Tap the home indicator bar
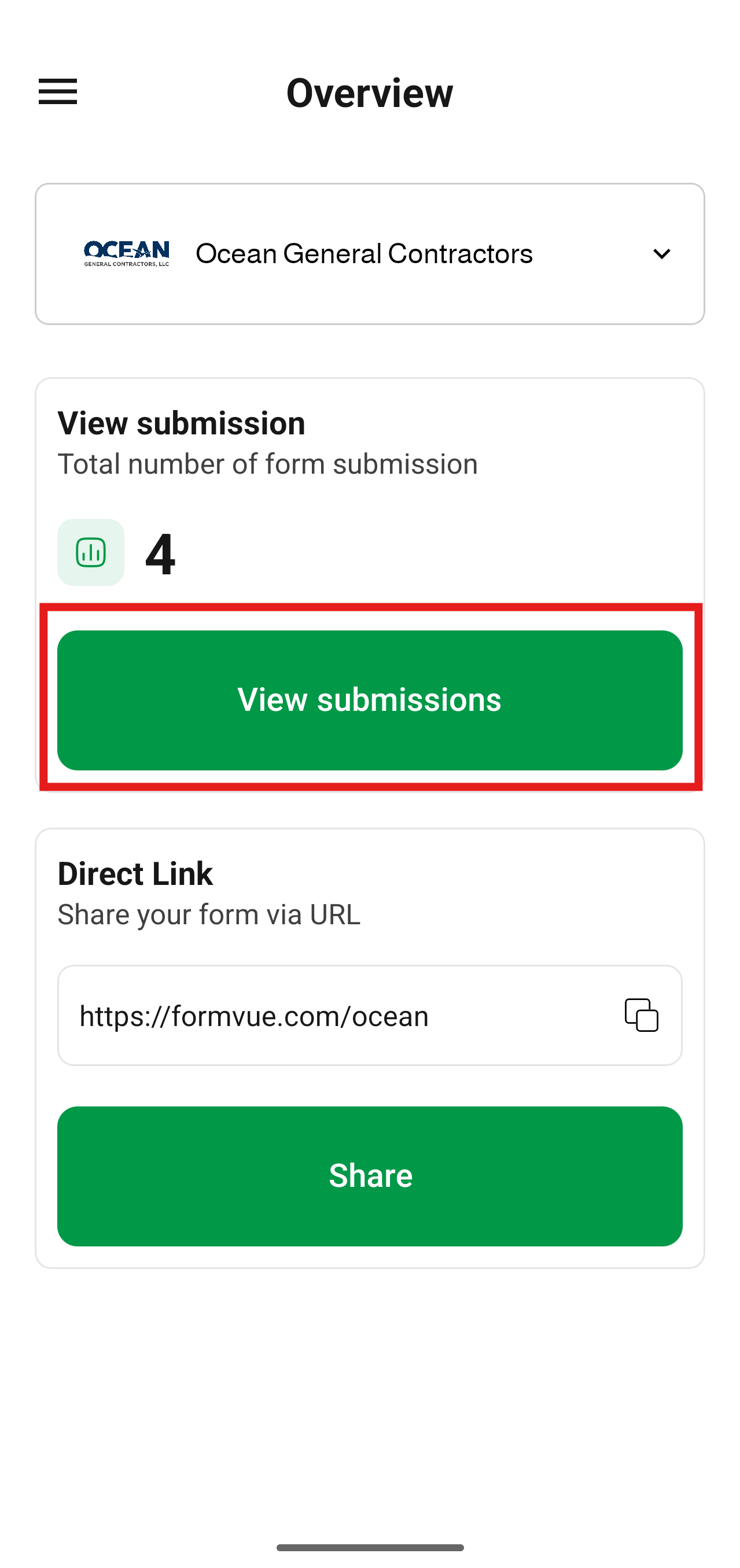This screenshot has width=740, height=1568. pos(370,1547)
